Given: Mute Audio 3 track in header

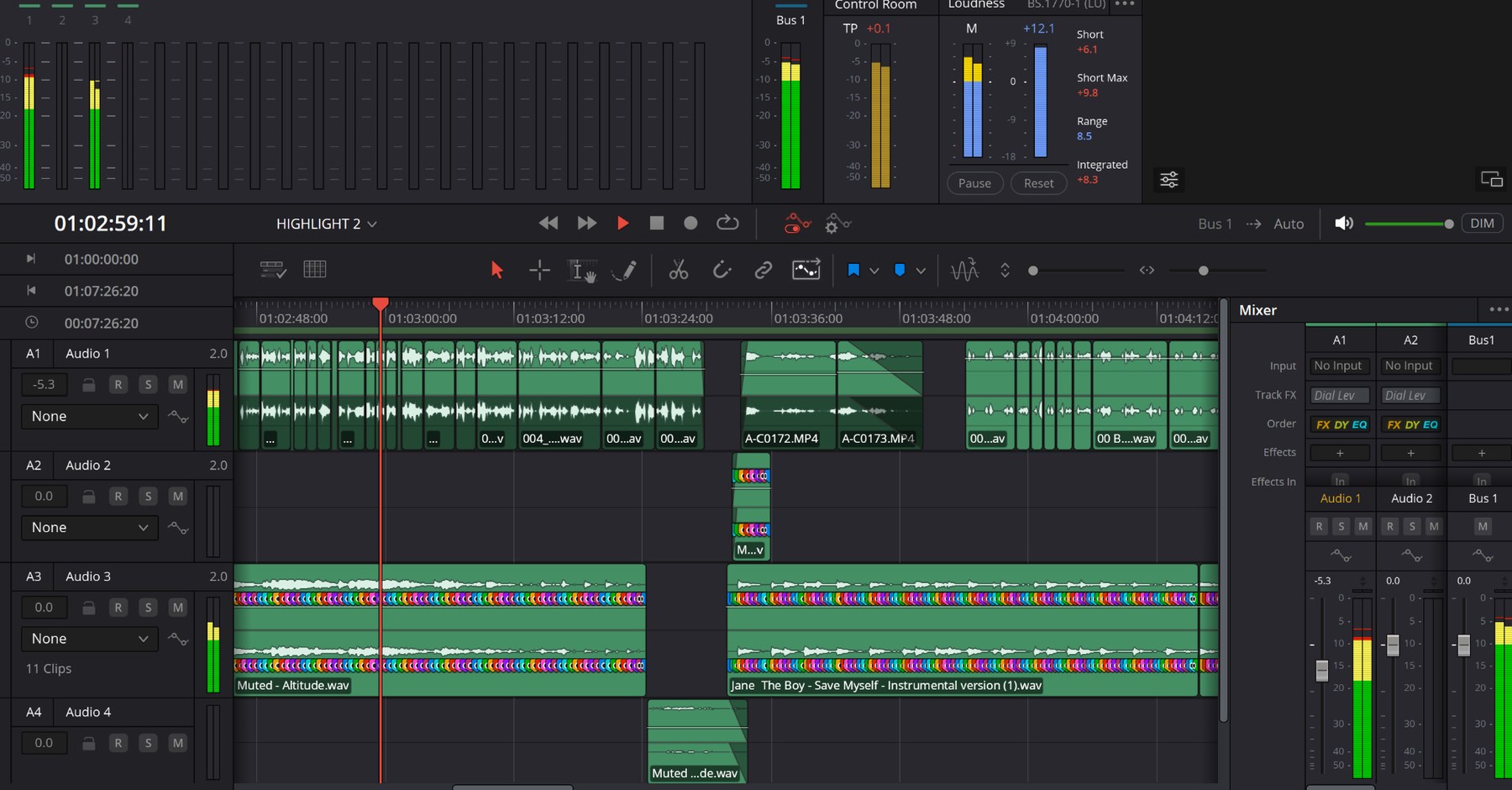Looking at the screenshot, I should click(x=177, y=608).
